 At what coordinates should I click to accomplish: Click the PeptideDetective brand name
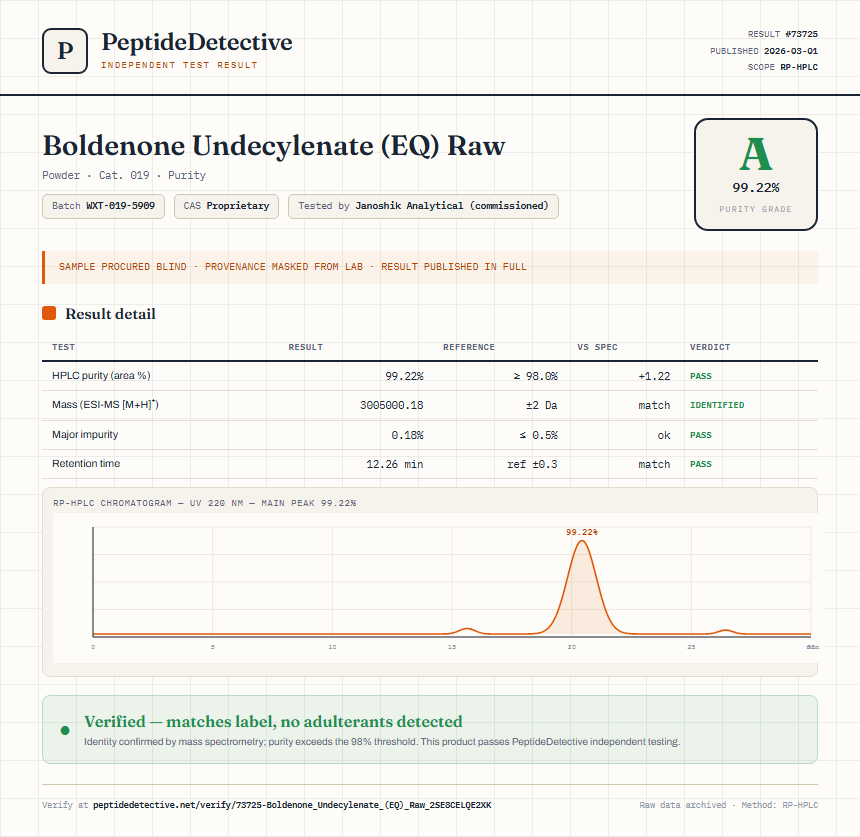(x=197, y=42)
